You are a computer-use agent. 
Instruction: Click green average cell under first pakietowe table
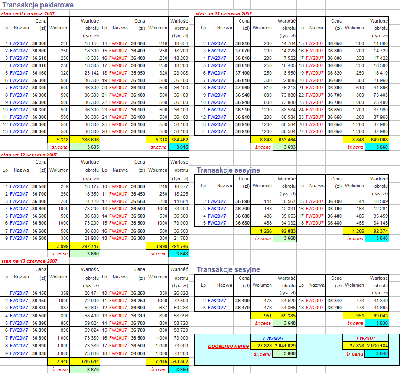[x=85, y=147]
